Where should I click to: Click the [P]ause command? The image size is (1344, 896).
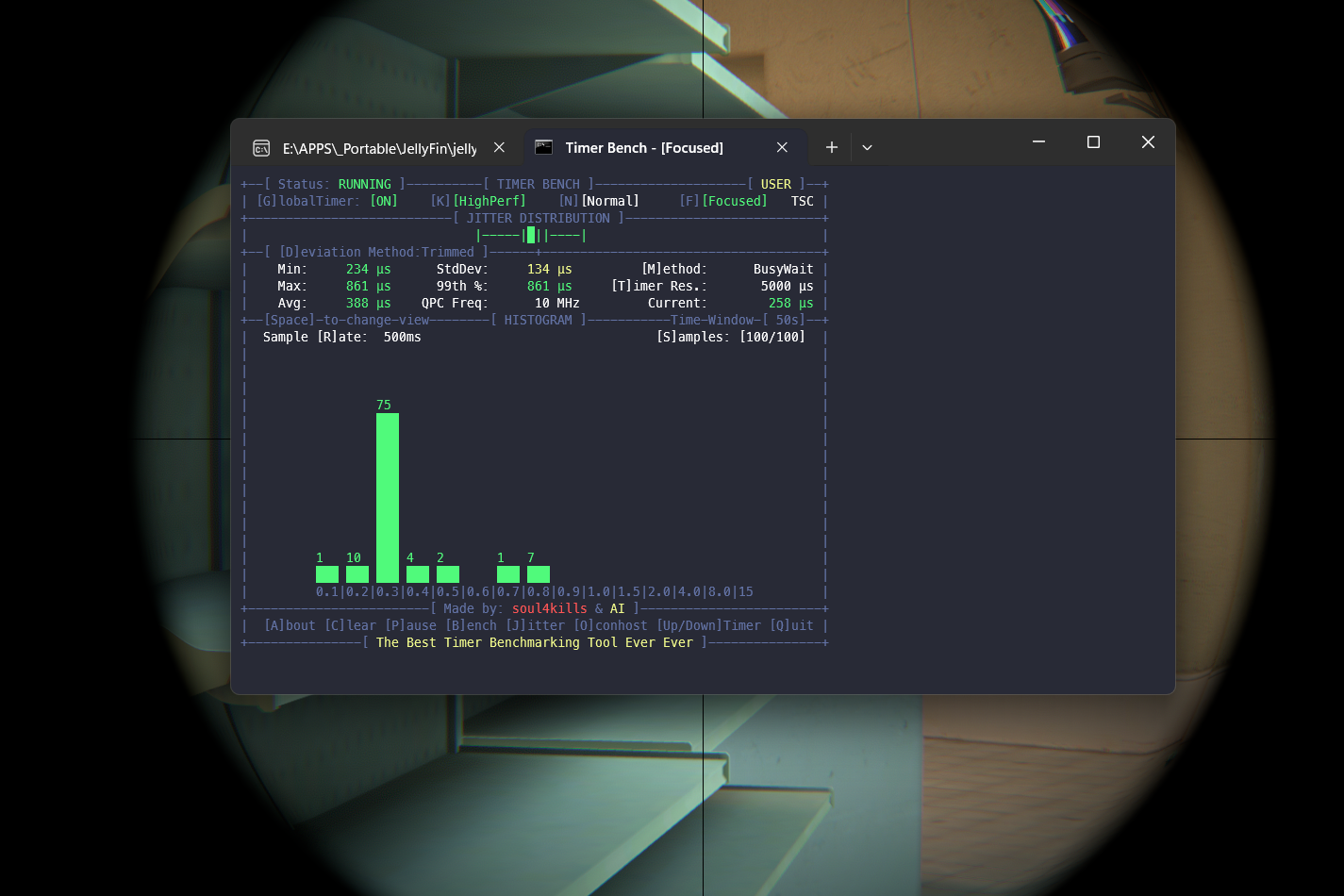pyautogui.click(x=410, y=625)
